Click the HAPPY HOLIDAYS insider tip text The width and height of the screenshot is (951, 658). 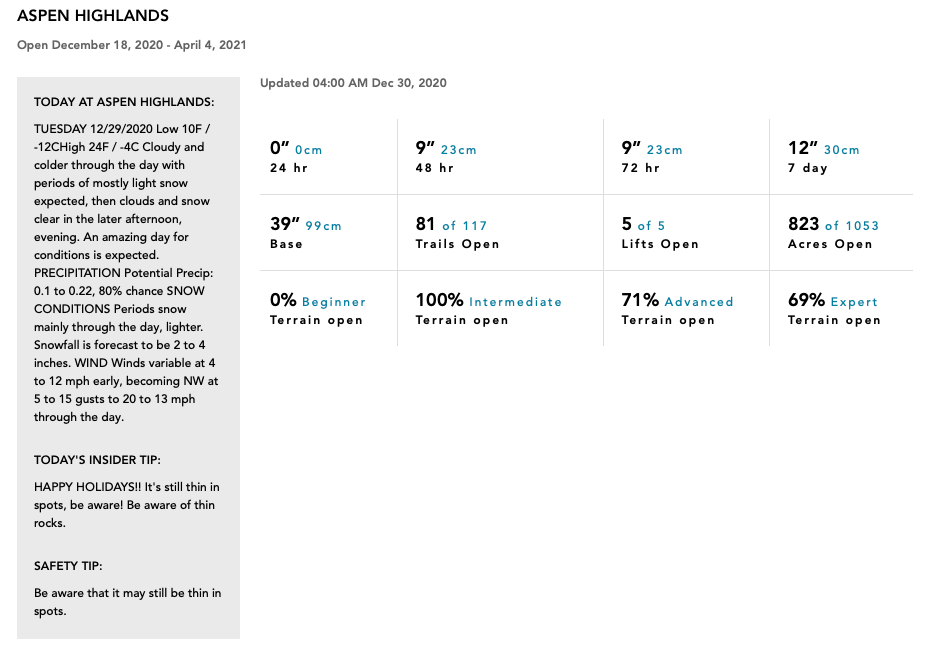pos(127,505)
